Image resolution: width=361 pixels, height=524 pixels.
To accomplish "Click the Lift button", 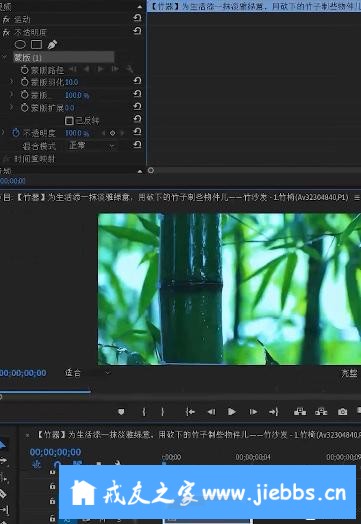I will (x=300, y=412).
